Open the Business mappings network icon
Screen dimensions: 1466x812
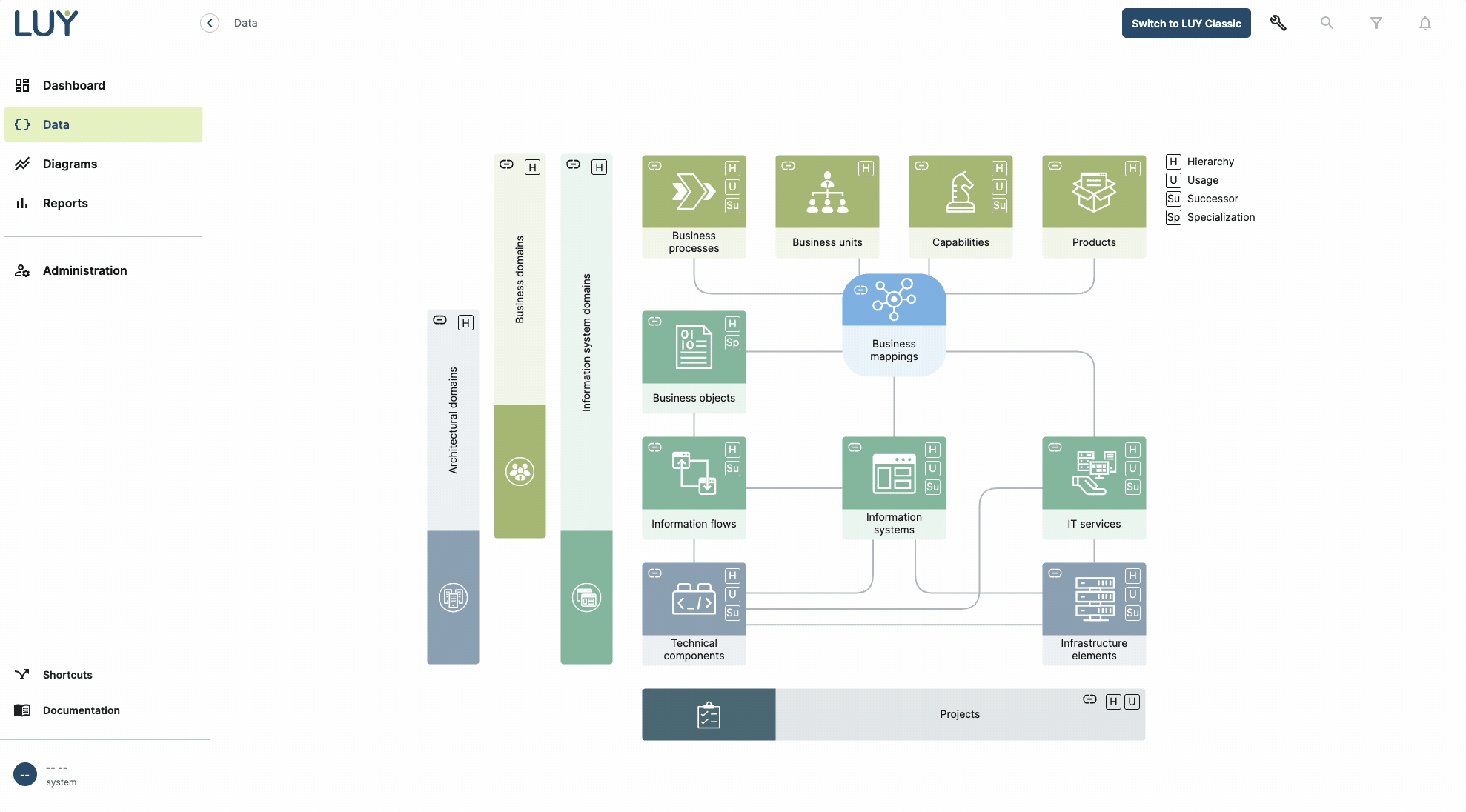[x=894, y=300]
